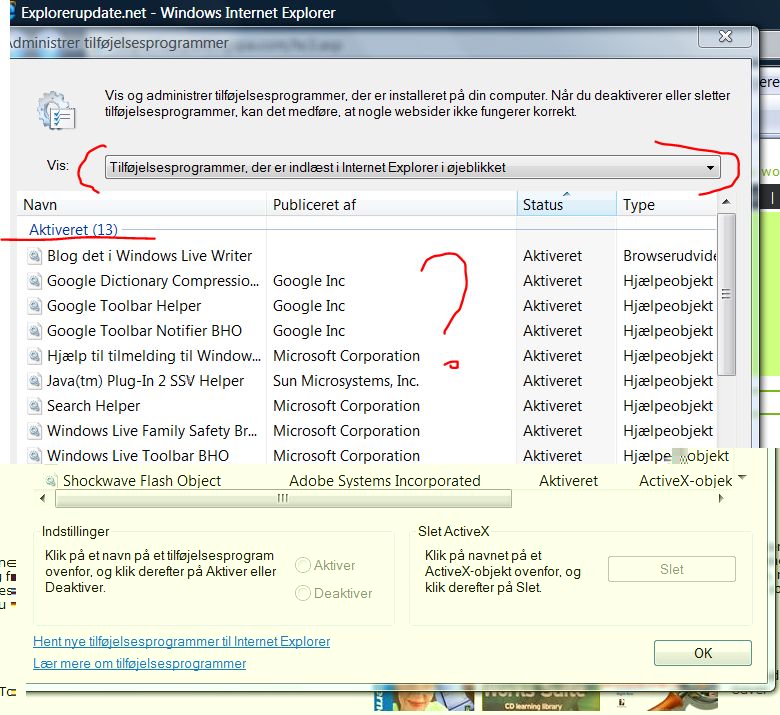Sort by the Type column header
This screenshot has width=780, height=715.
(667, 204)
